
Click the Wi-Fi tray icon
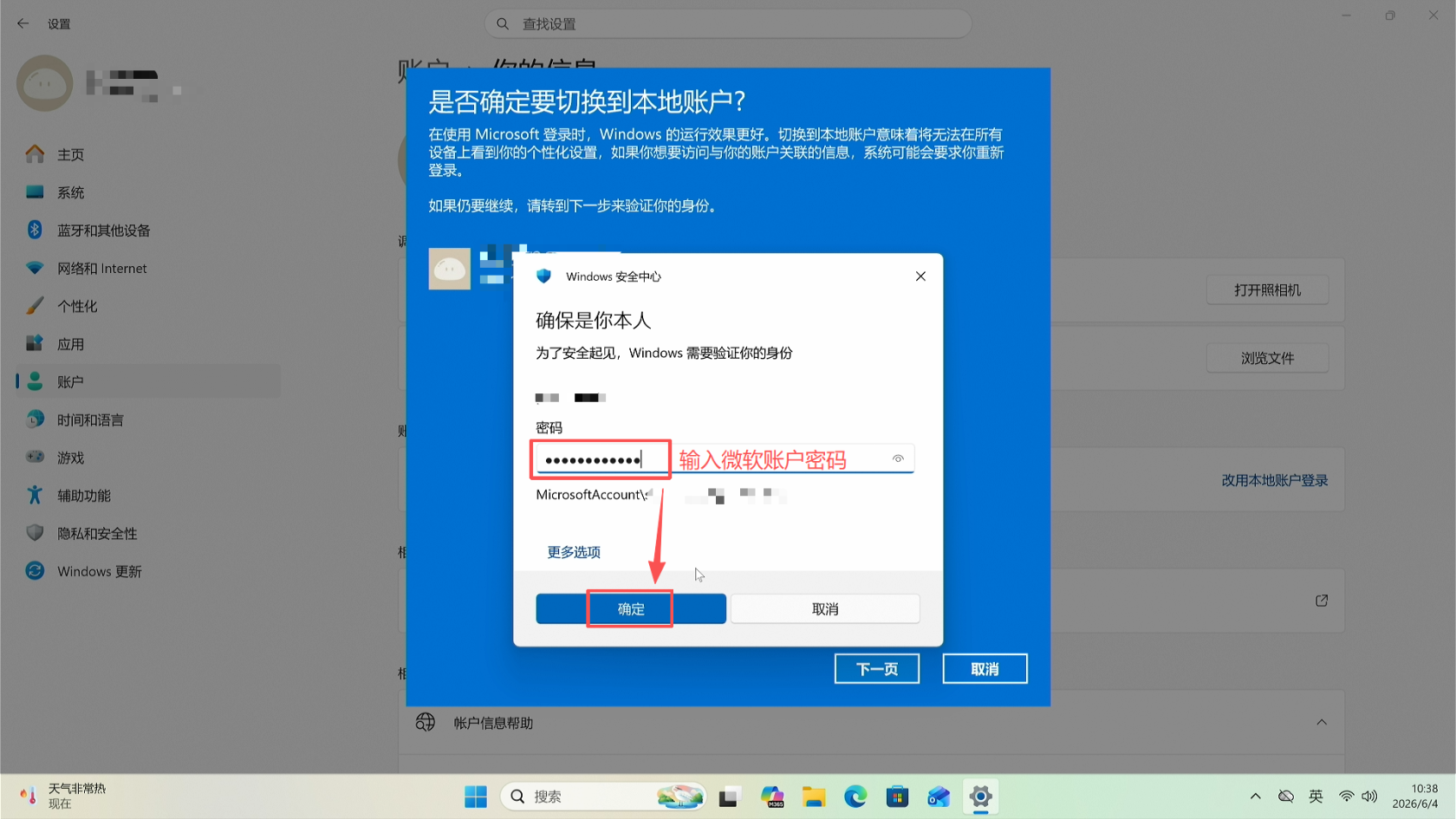[1346, 796]
